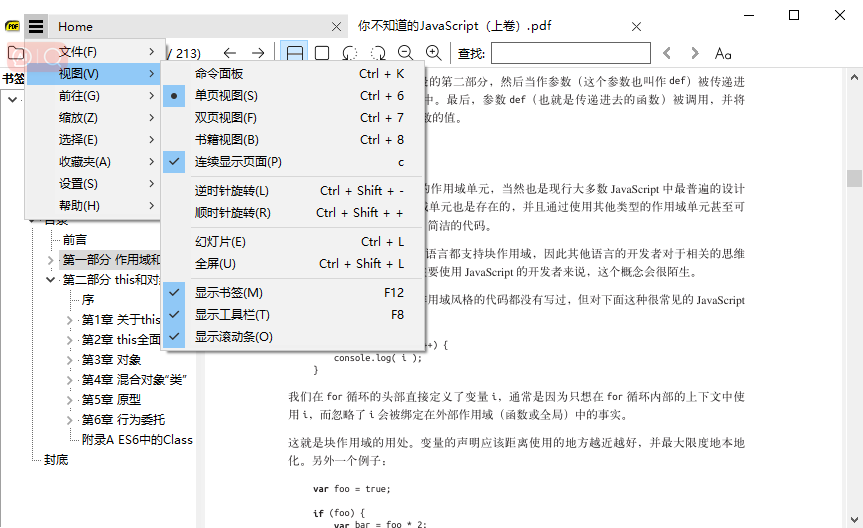Image resolution: width=863 pixels, height=528 pixels.
Task: Open 序 bookmark entry
Action: pos(88,300)
